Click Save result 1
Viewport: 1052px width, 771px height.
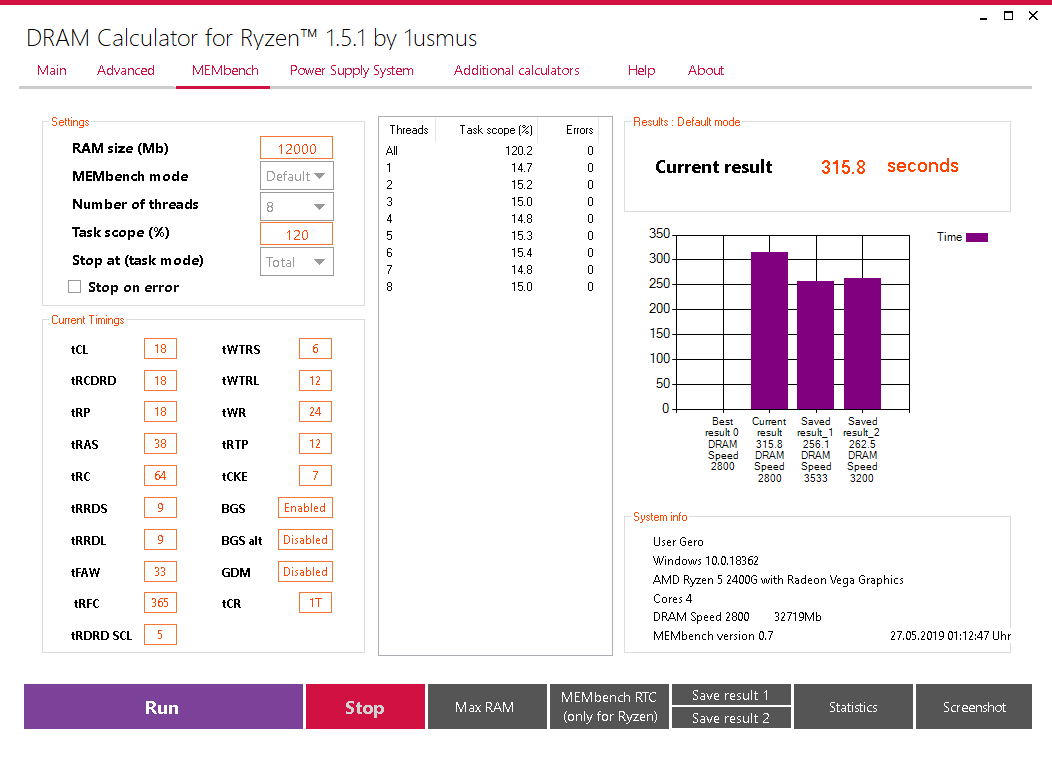pos(731,695)
